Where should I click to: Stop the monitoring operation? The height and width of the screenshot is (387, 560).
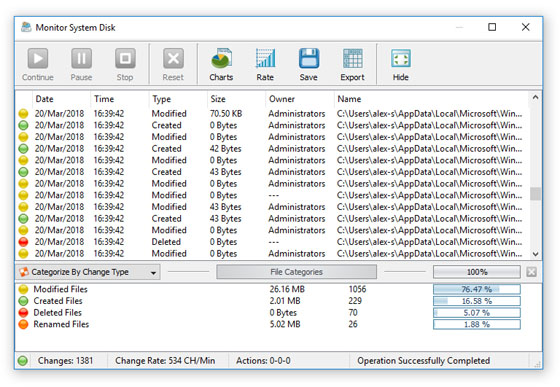(125, 65)
